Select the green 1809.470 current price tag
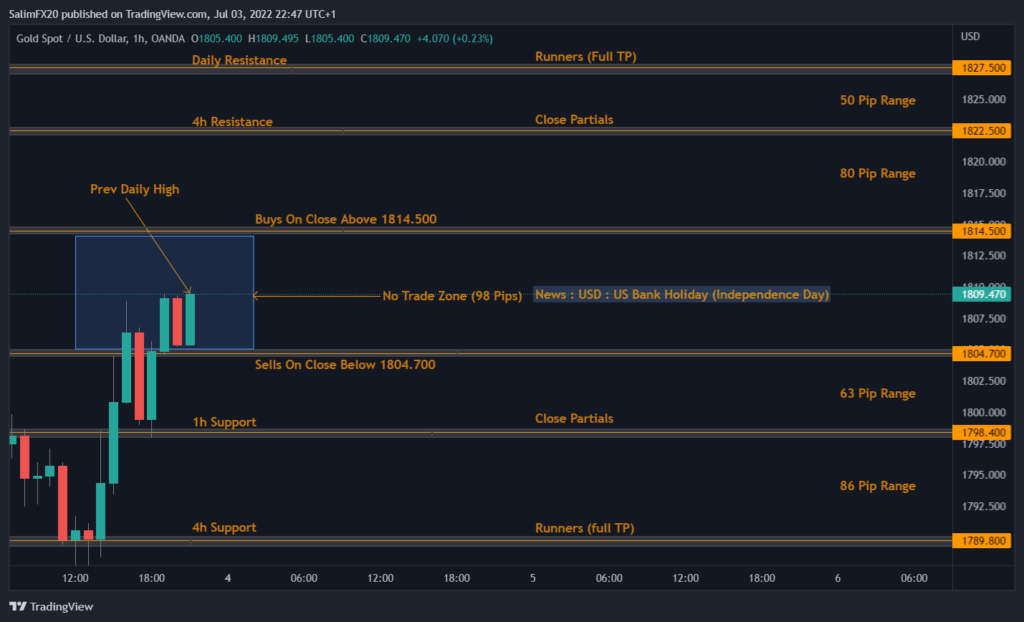The width and height of the screenshot is (1024, 622). [x=984, y=295]
